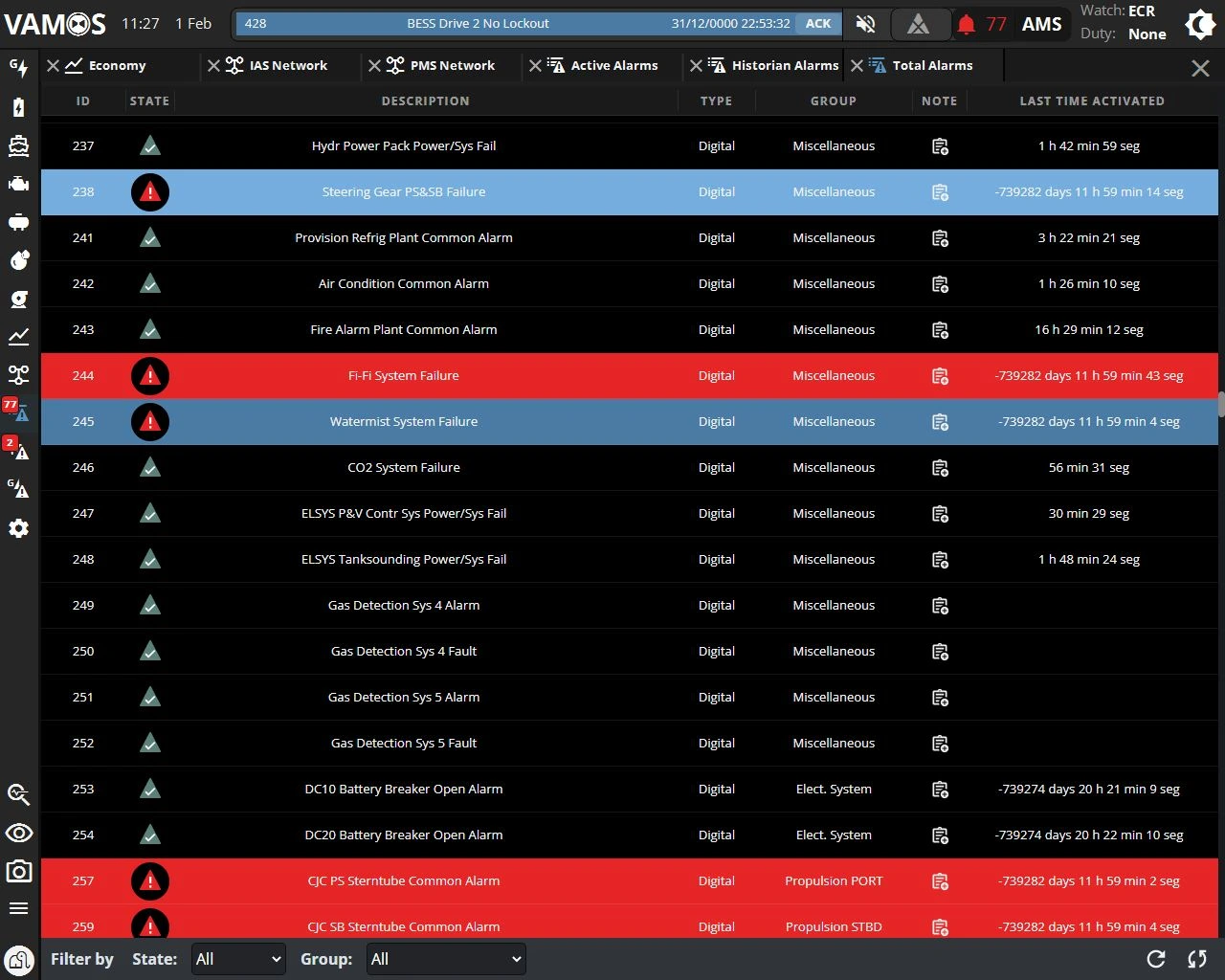Open the State filter dropdown
This screenshot has width=1225, height=980.
(x=238, y=959)
